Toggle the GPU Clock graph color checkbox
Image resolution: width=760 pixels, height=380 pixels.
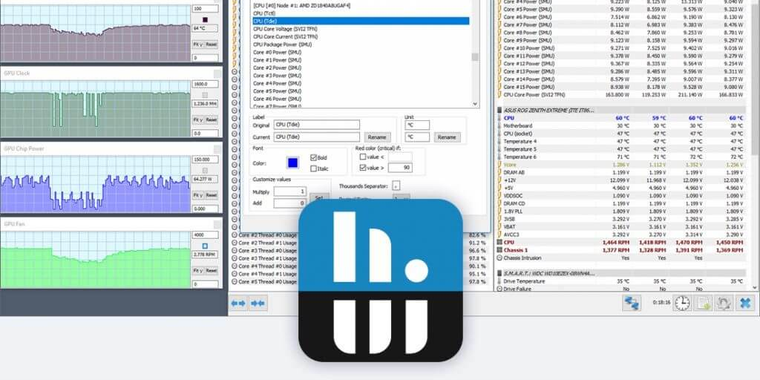pos(205,95)
